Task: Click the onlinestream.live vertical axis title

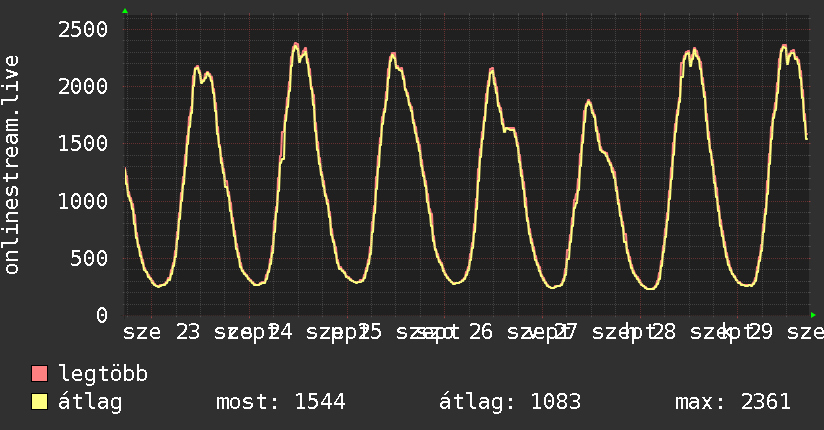Action: 11,165
